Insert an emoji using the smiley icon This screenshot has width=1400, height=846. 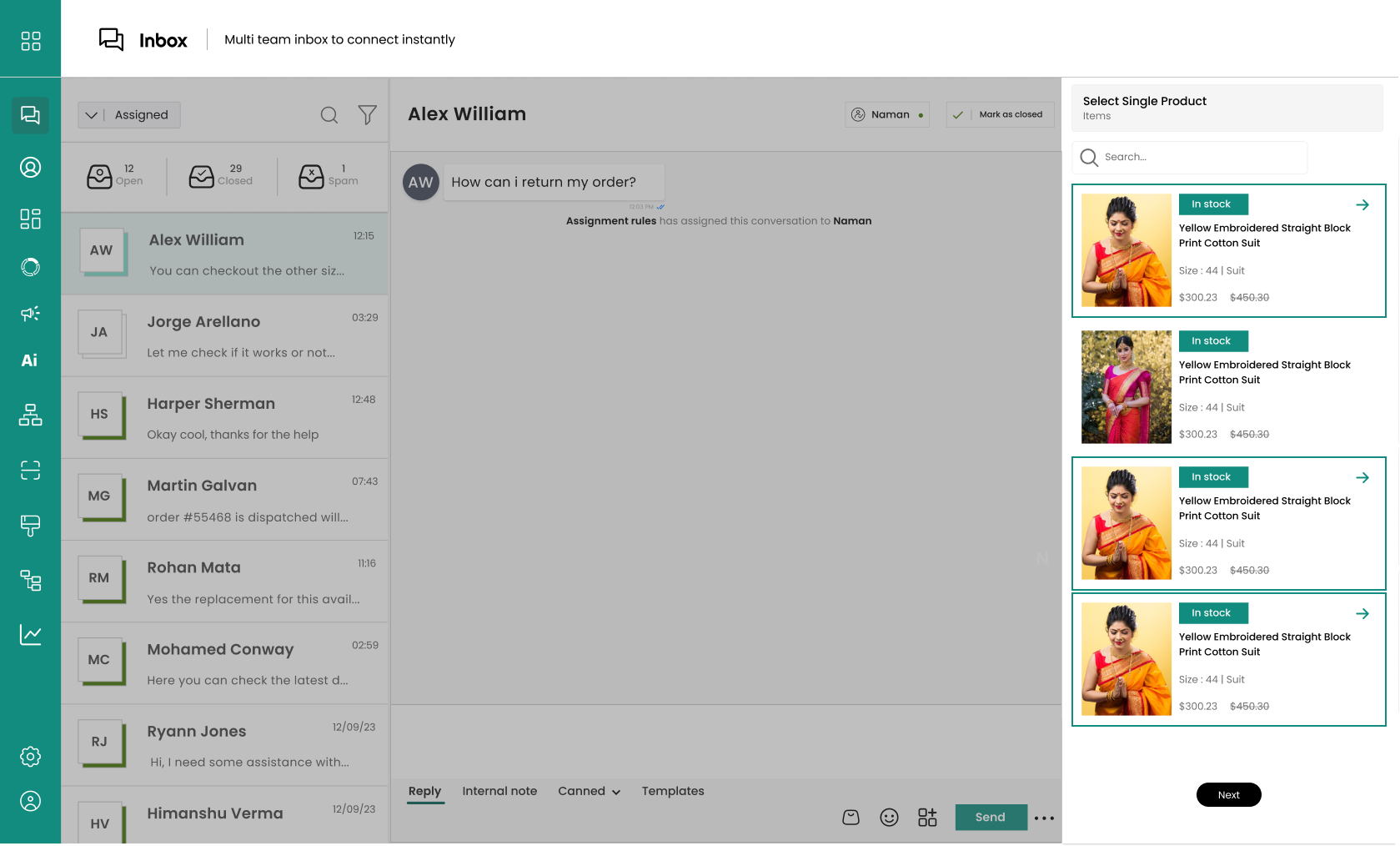[x=889, y=818]
